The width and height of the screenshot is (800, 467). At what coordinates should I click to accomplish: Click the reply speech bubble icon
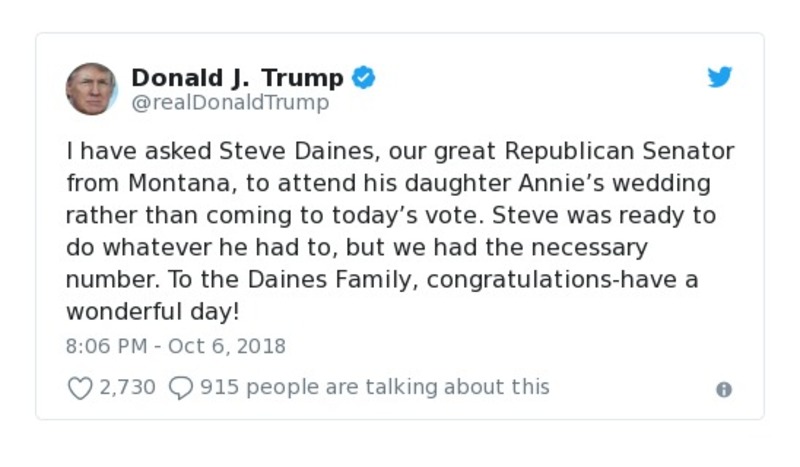[180, 388]
